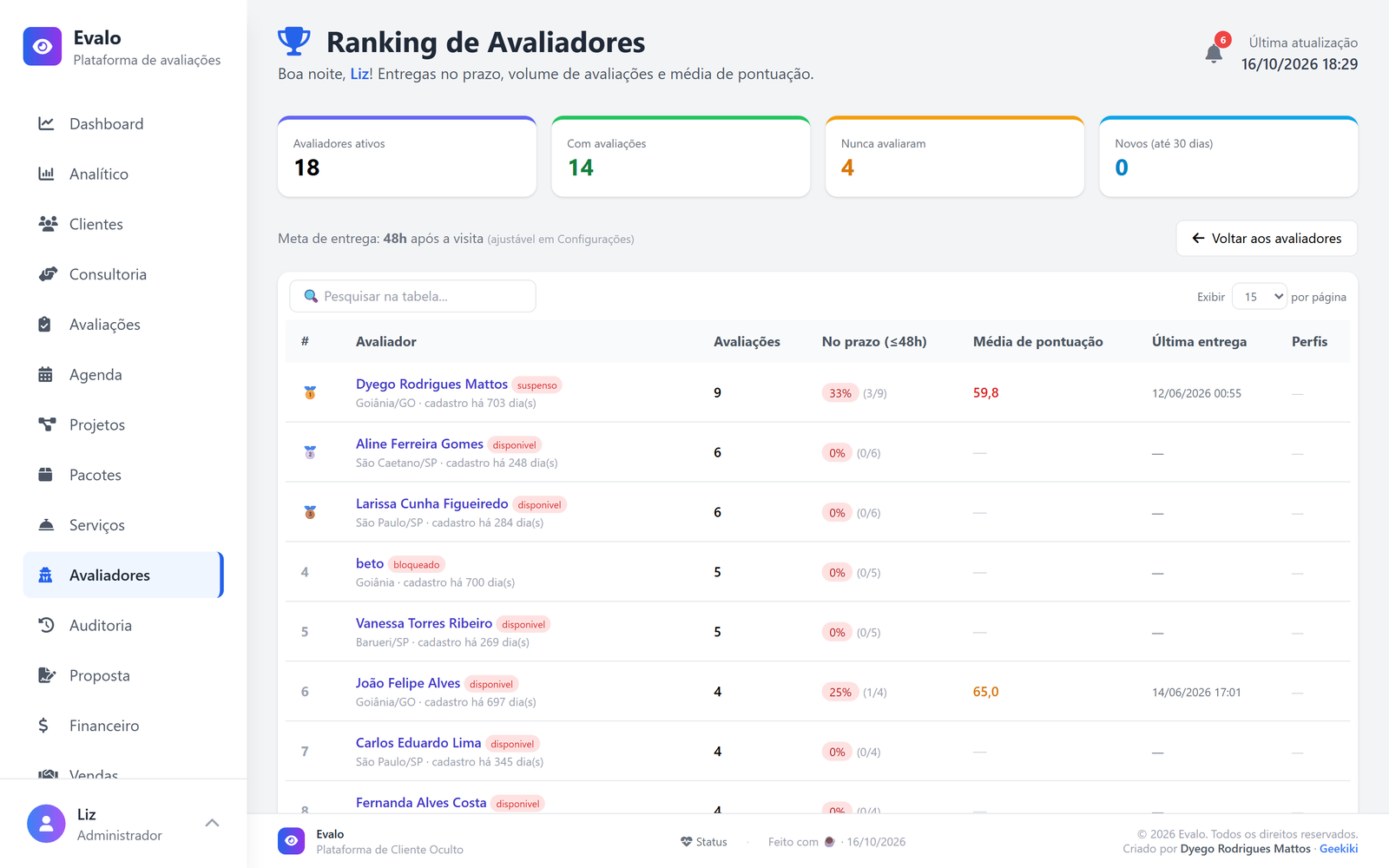Image resolution: width=1389 pixels, height=868 pixels.
Task: Open Dyego Rodrigues Mattos profile link
Action: pos(431,384)
